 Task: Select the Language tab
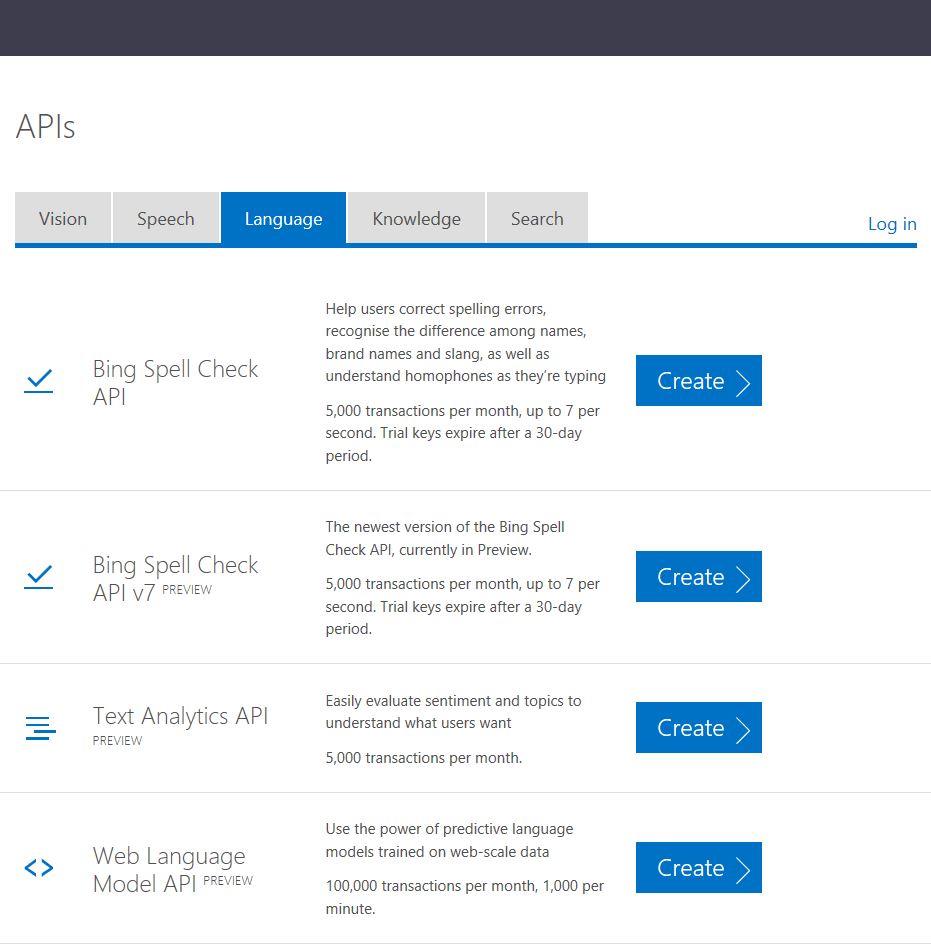pos(283,218)
